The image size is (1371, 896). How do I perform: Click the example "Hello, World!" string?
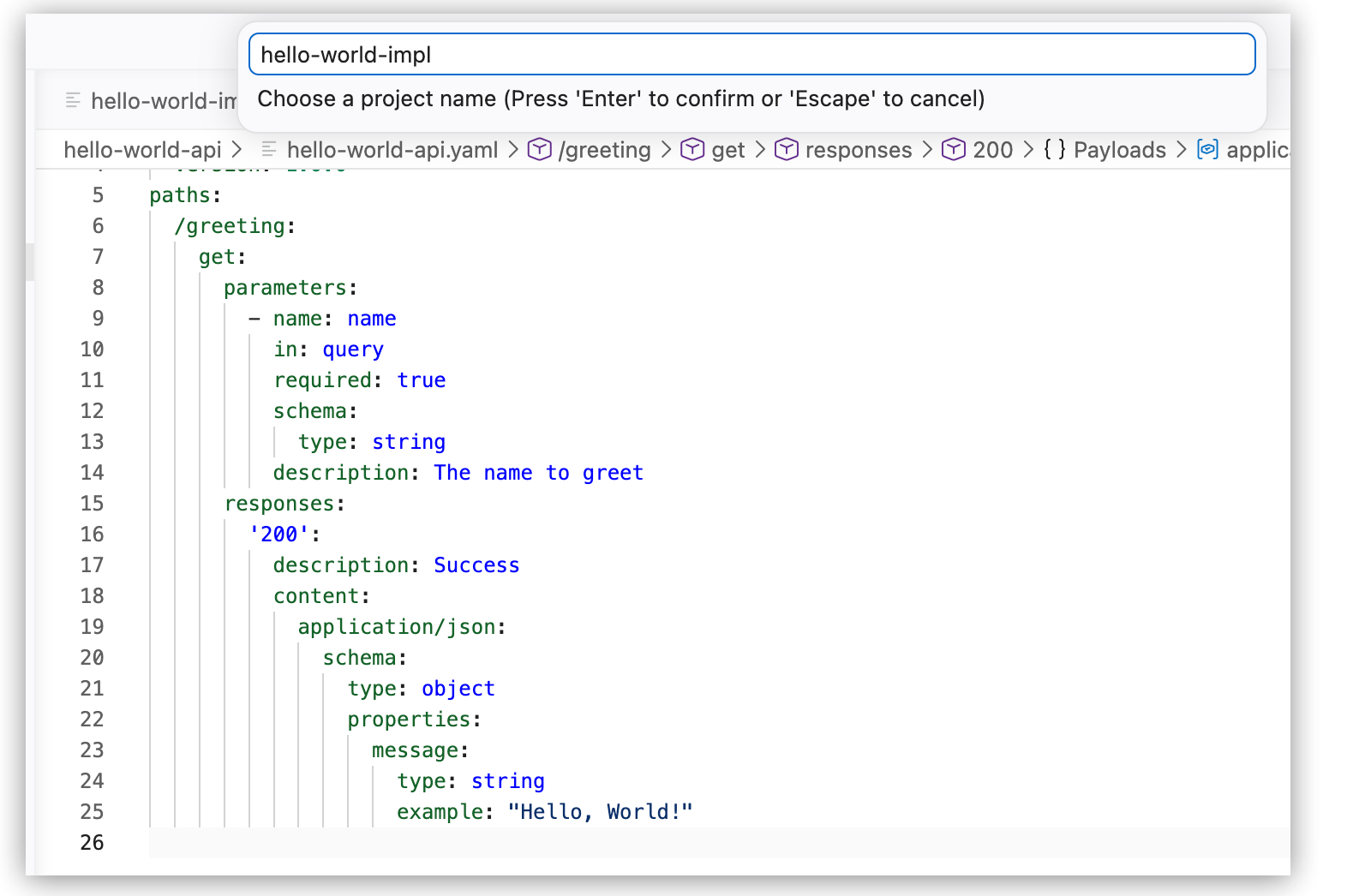[x=600, y=812]
